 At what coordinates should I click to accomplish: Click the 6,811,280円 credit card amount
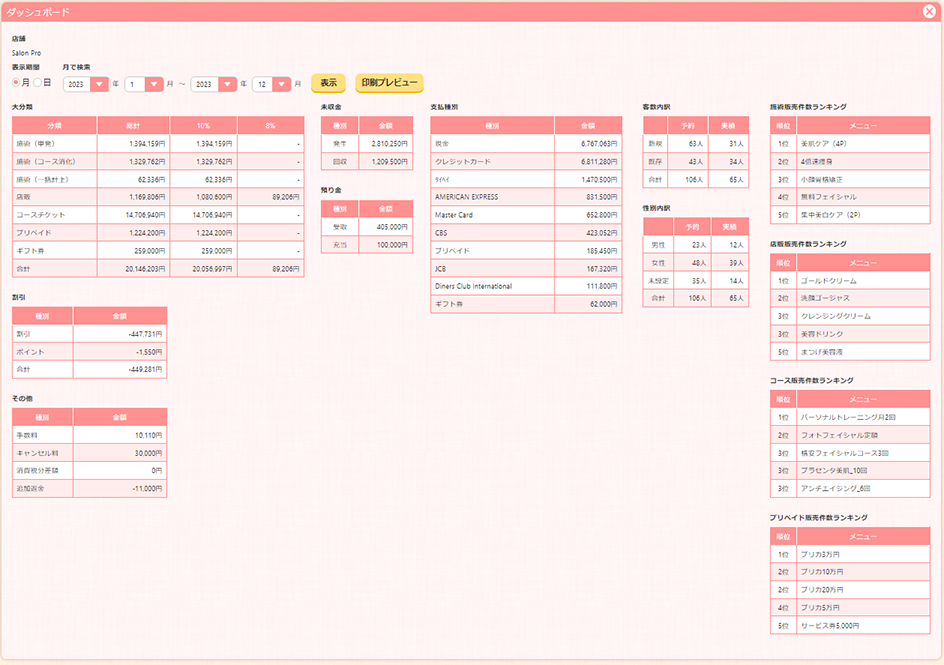[599, 162]
